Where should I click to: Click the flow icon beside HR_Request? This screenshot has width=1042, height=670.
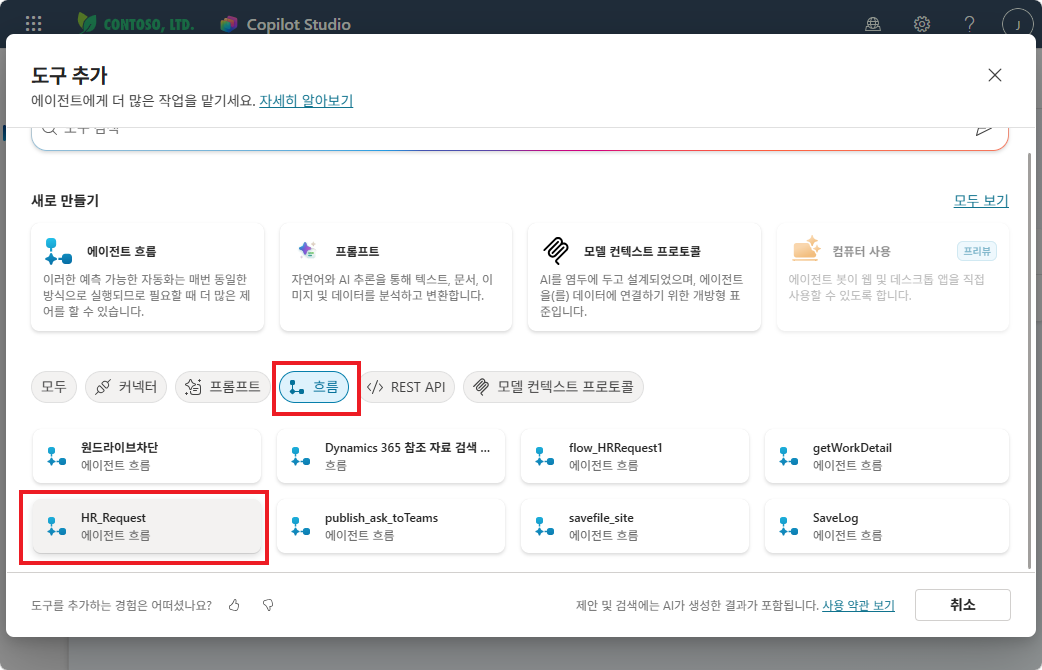[x=56, y=526]
